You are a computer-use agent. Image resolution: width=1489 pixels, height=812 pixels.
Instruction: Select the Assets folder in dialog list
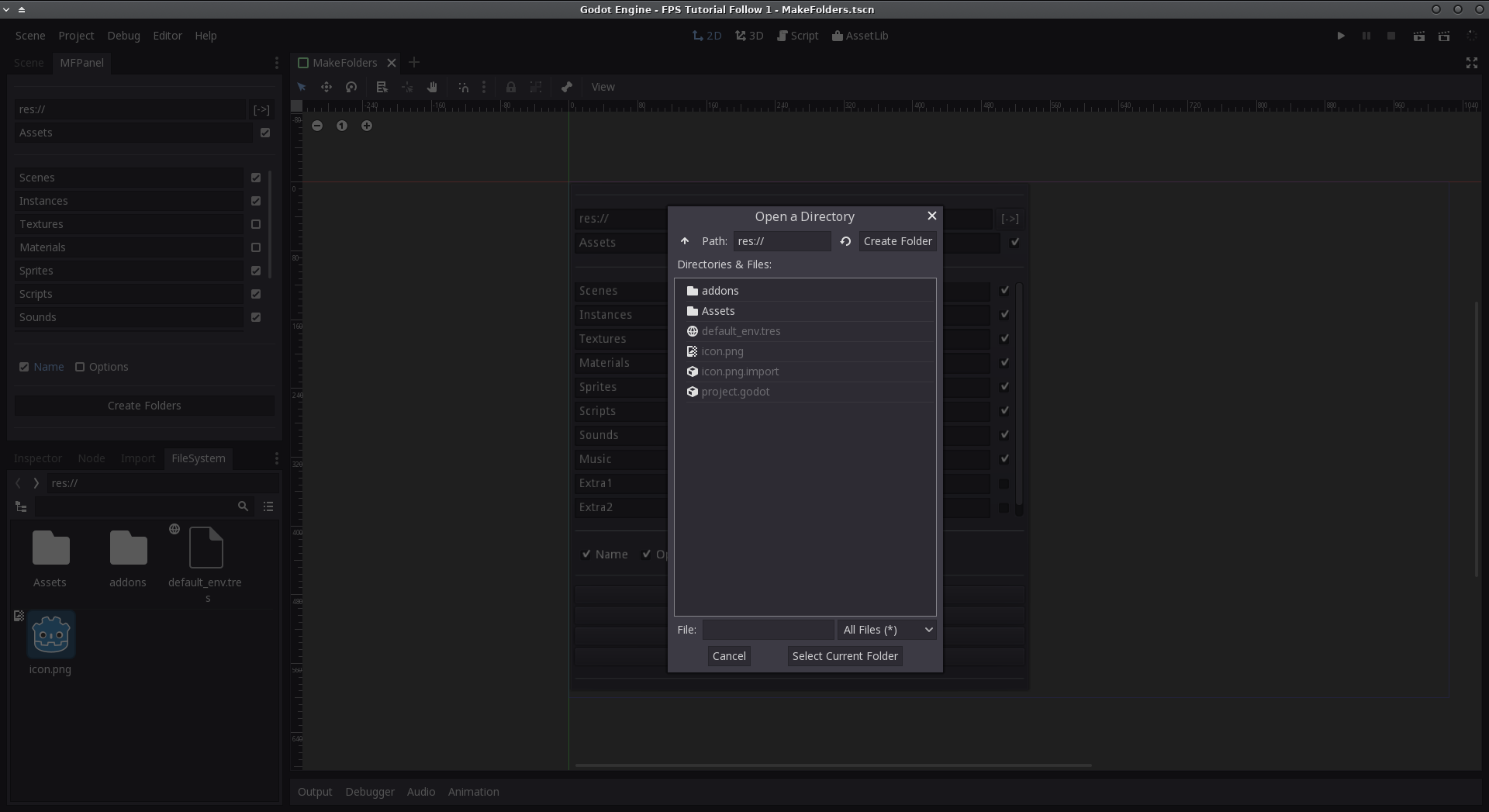(805, 311)
